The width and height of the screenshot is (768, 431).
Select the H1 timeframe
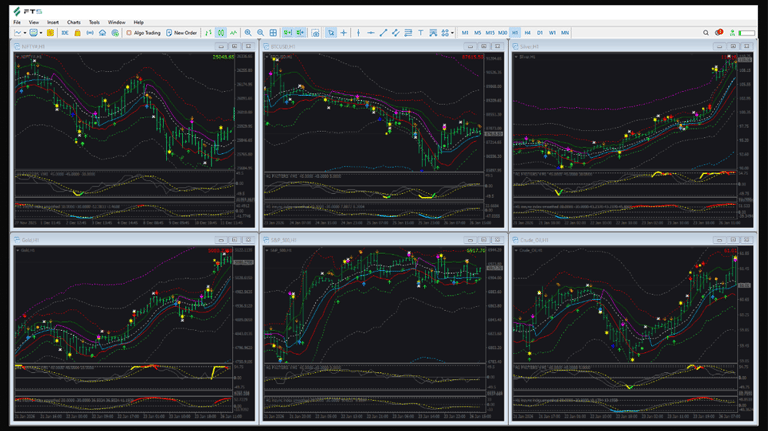[x=515, y=33]
